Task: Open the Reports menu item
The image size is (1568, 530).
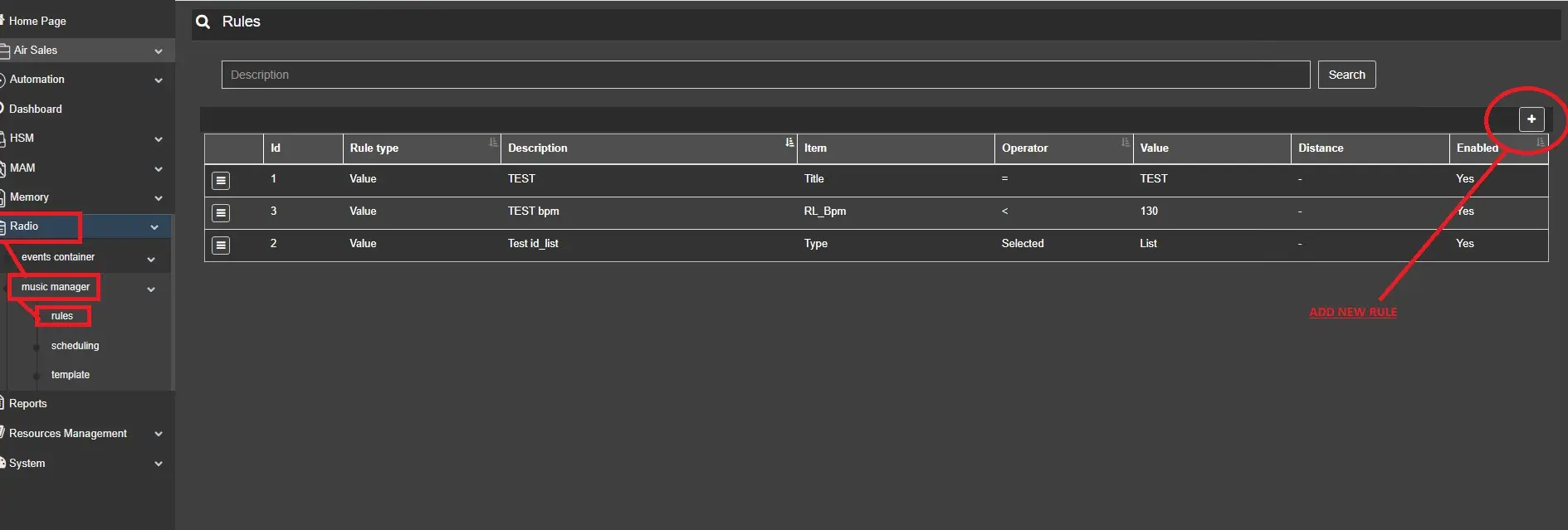Action: tap(28, 403)
